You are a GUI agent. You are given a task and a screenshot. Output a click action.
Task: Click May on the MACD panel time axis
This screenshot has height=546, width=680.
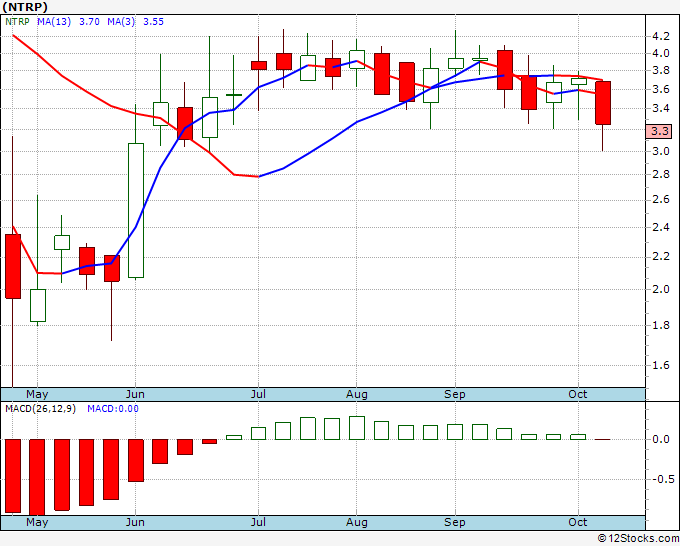pyautogui.click(x=37, y=522)
